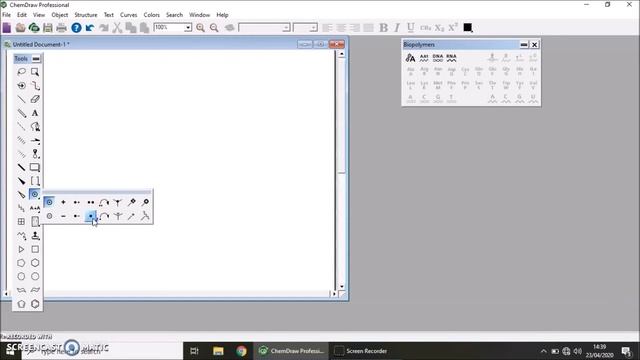Collapse the Biopolymers panel
640x360 pixels.
click(x=524, y=44)
